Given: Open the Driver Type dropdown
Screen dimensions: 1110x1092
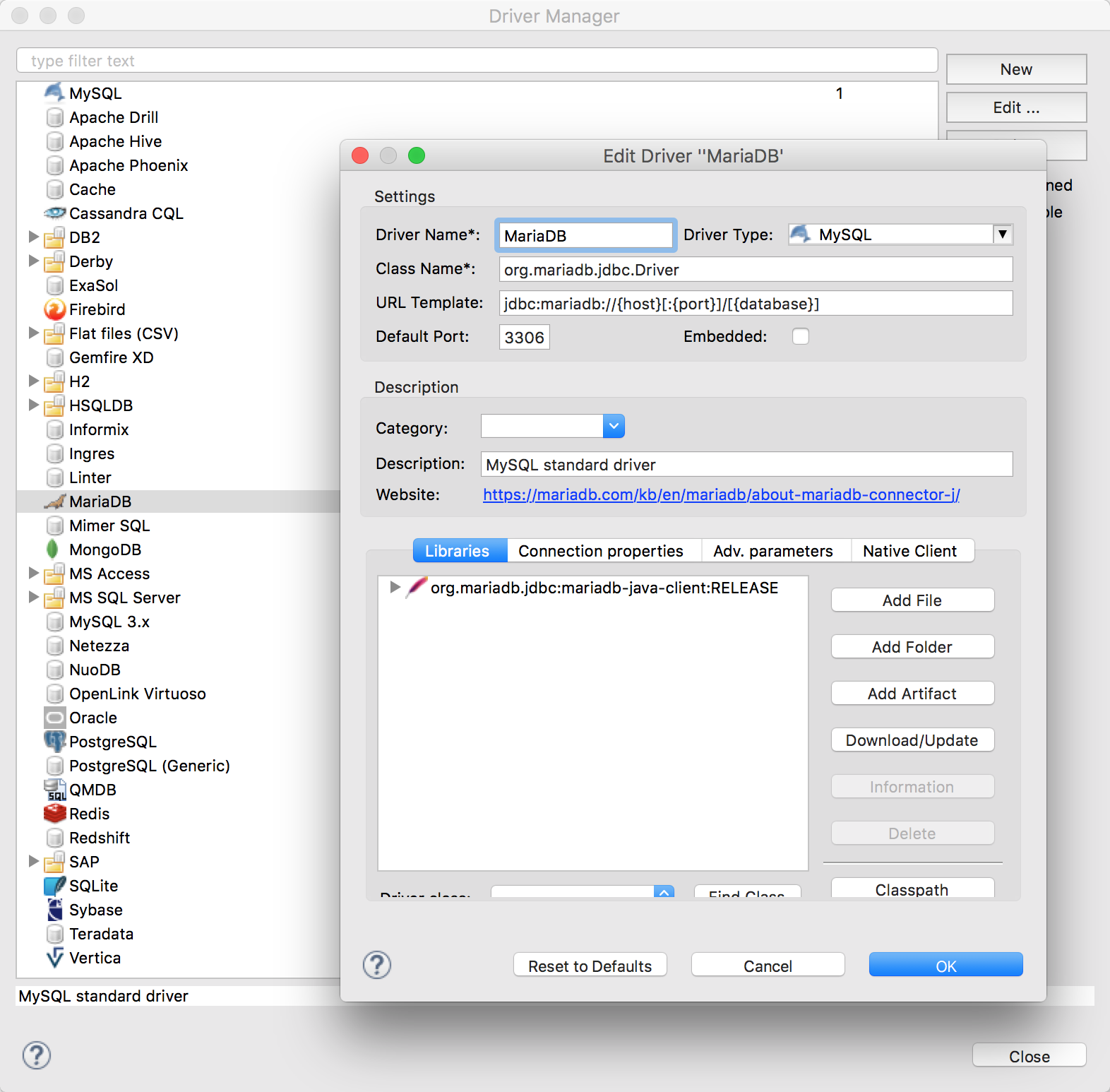Looking at the screenshot, I should point(1002,235).
